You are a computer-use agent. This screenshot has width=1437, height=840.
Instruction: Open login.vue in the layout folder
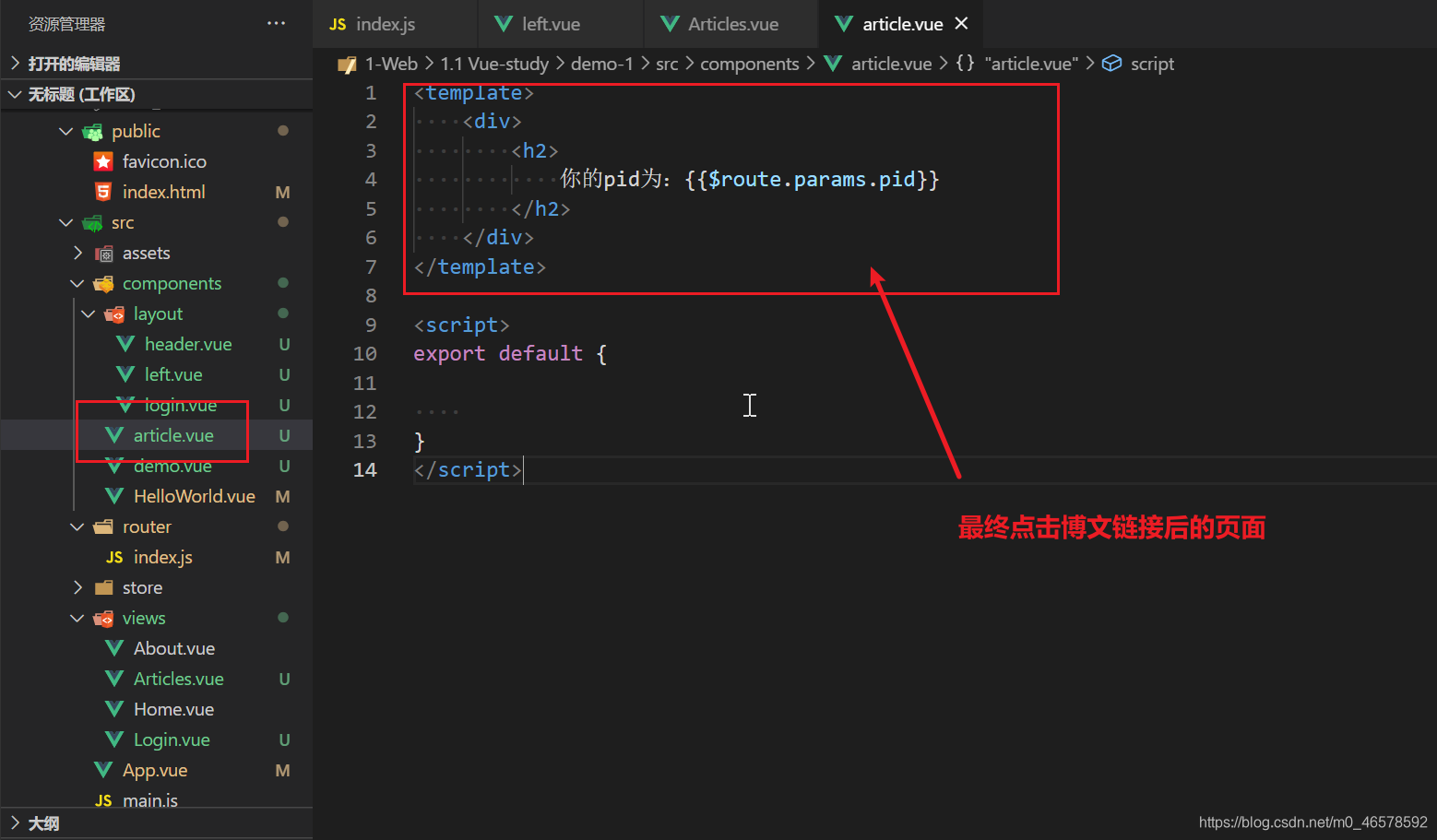coord(180,405)
